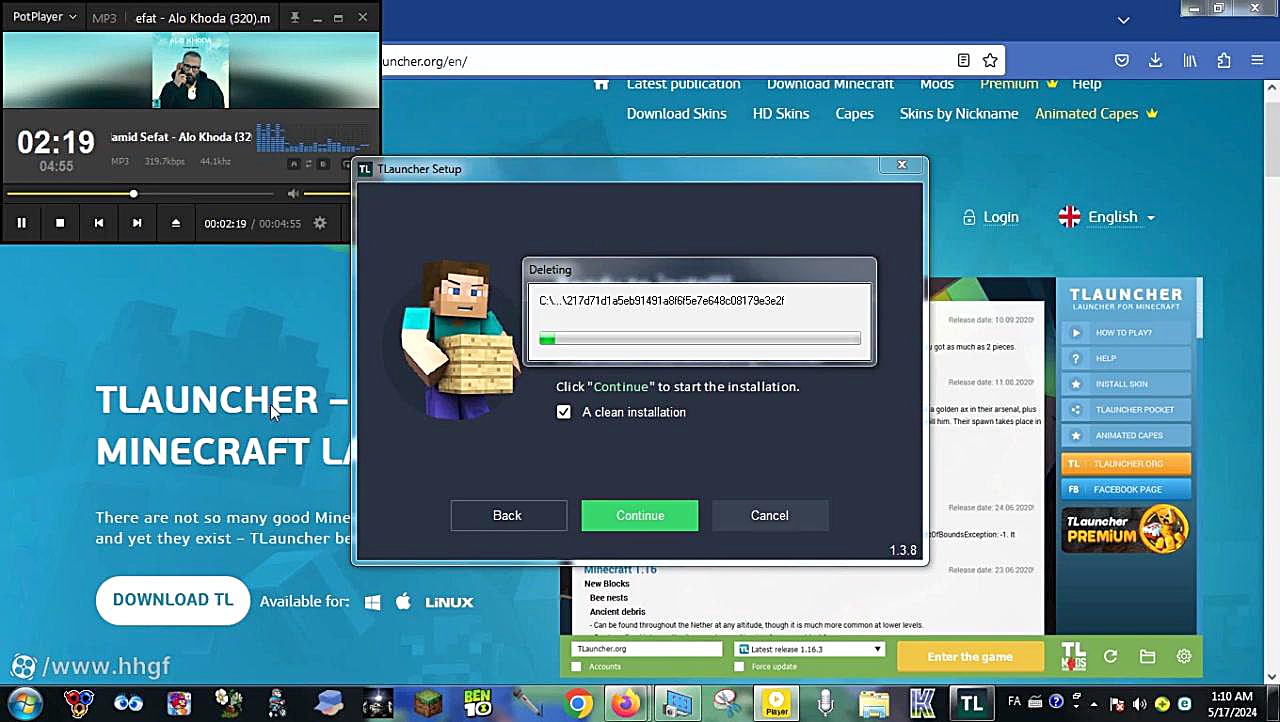Open the Firefox list all tabs chevron
The height and width of the screenshot is (722, 1280).
coord(1124,19)
